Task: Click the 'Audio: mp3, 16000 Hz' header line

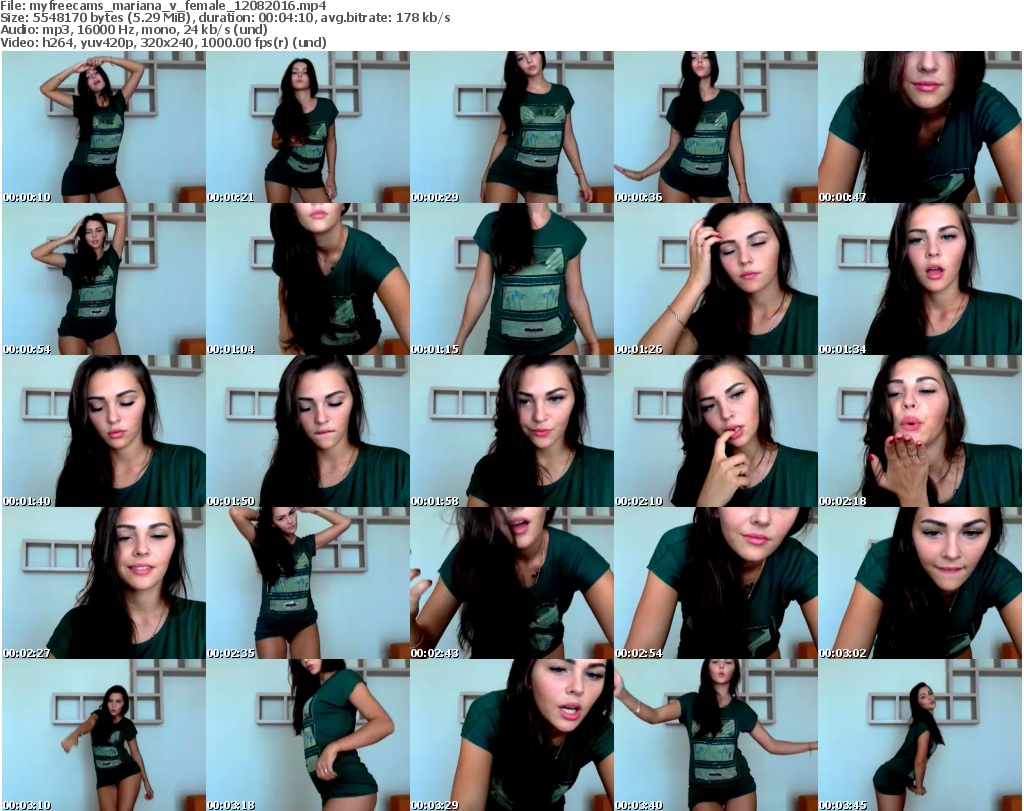Action: [134, 30]
